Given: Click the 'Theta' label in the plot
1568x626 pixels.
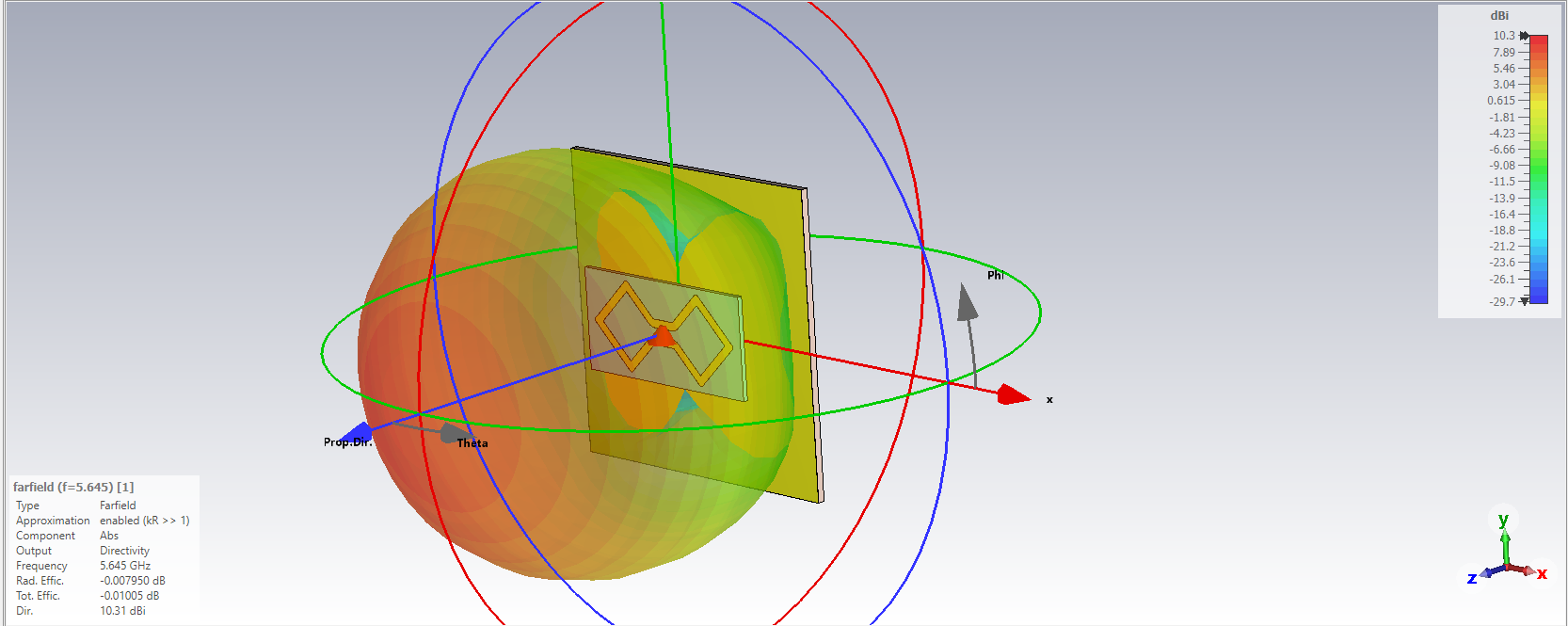Looking at the screenshot, I should click(x=472, y=442).
